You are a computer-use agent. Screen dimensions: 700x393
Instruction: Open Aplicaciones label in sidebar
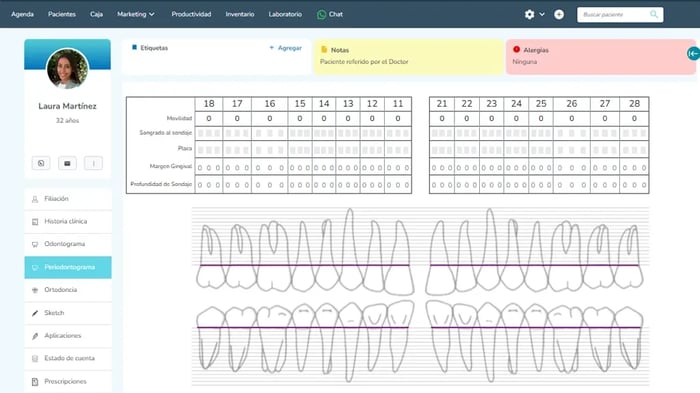(63, 335)
